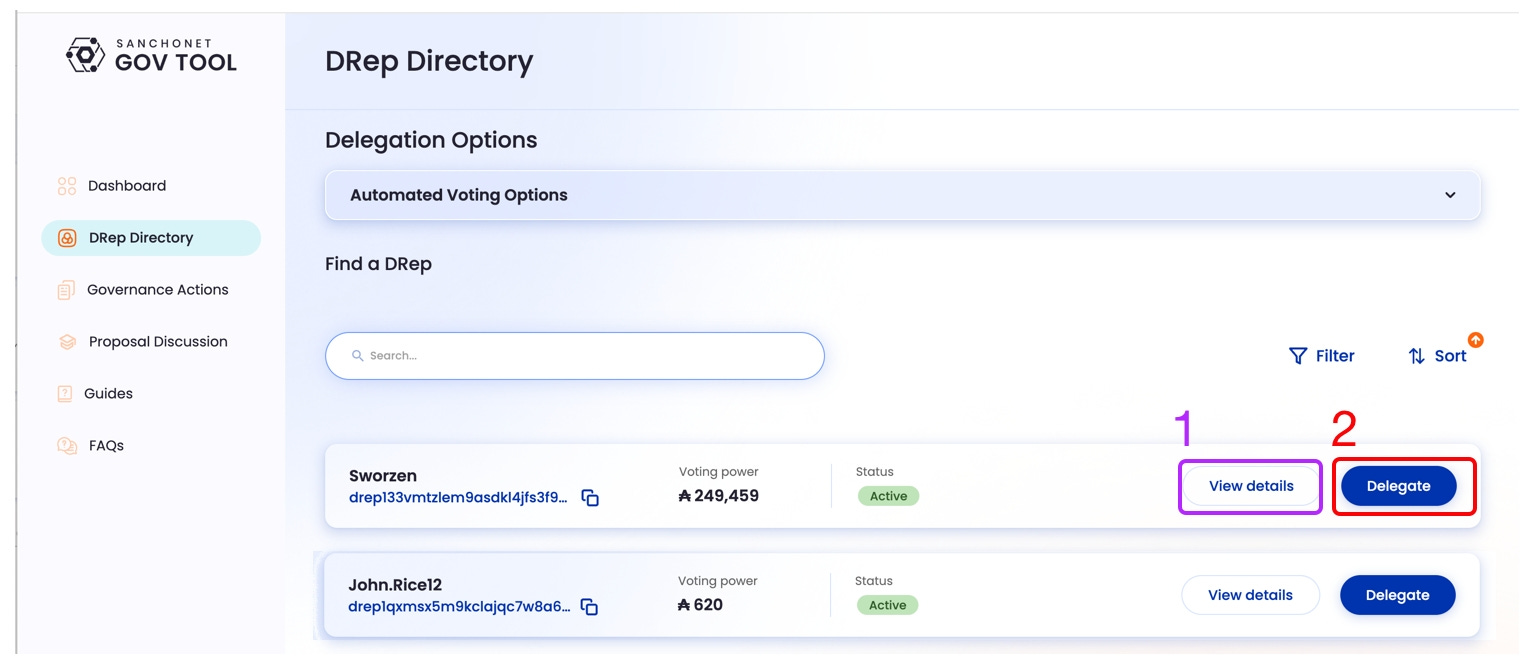This screenshot has width=1532, height=669.
Task: Click the Proposal Discussion icon
Action: [x=67, y=342]
